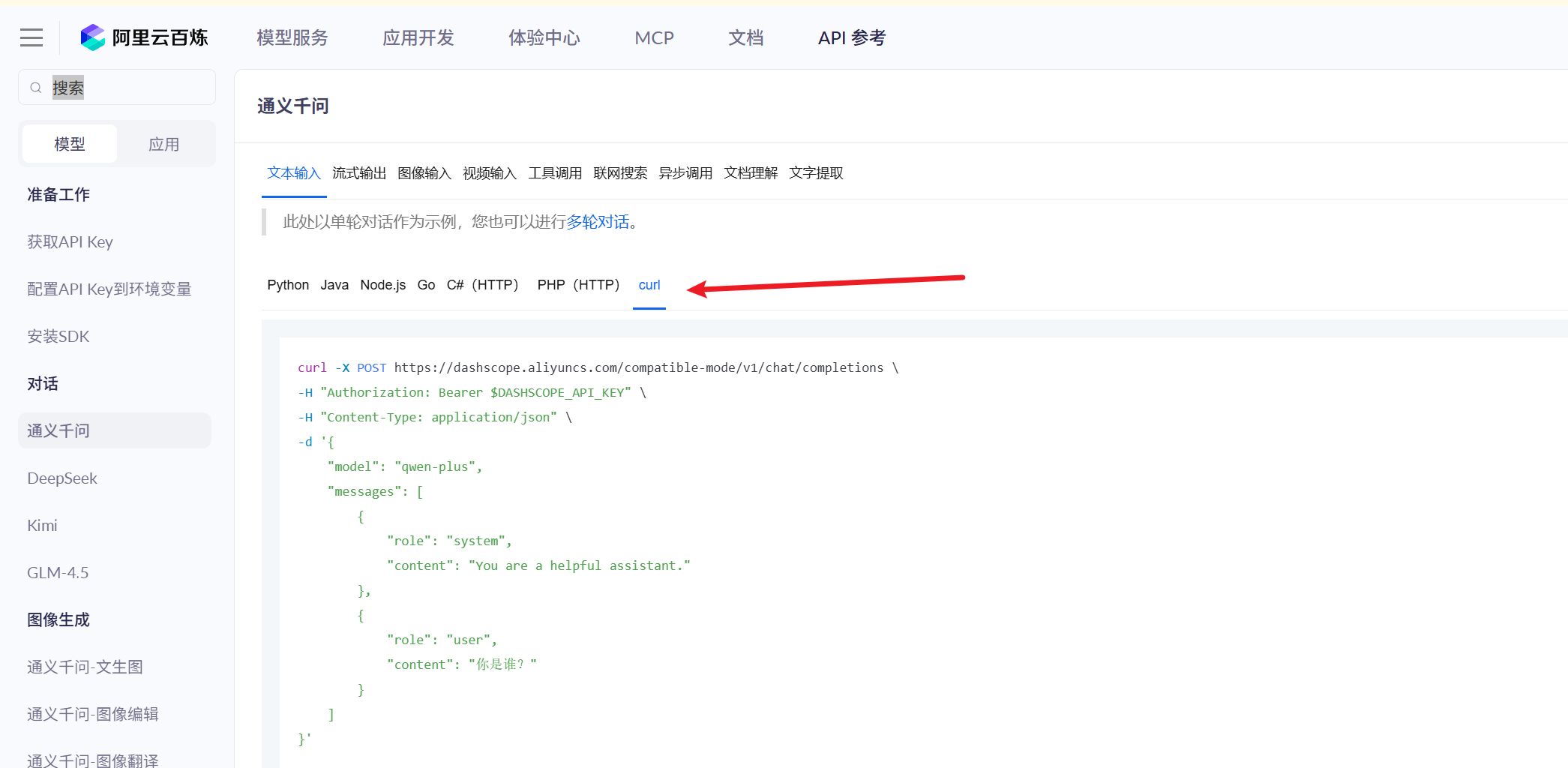The image size is (1568, 768).
Task: Click the Authorization Bearer header line
Action: click(472, 392)
